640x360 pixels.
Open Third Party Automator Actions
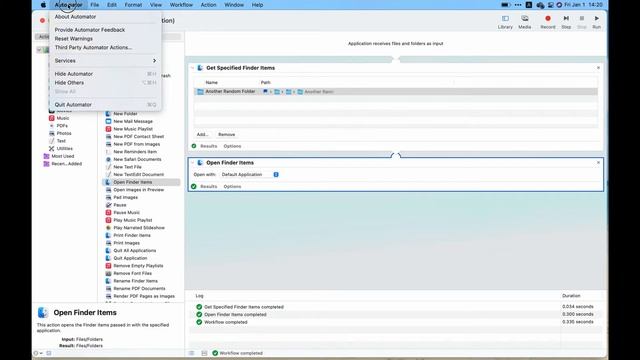[93, 47]
